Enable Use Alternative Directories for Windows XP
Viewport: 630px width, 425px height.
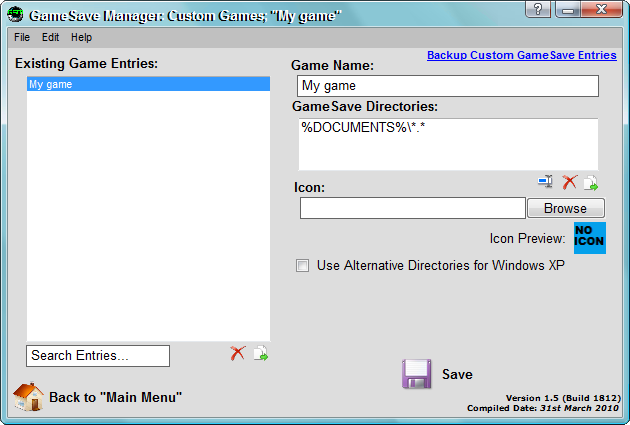(x=302, y=266)
